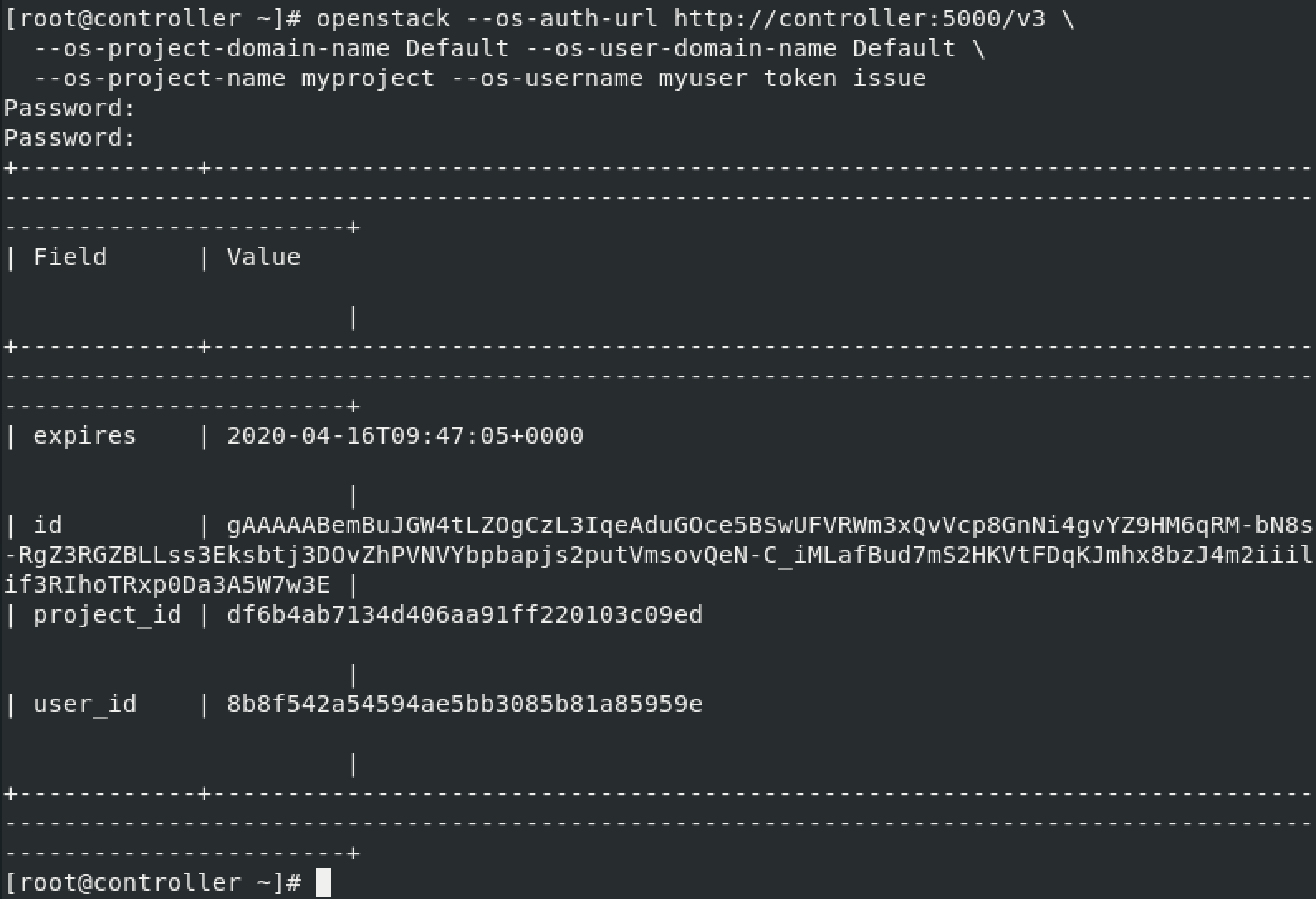The width and height of the screenshot is (1316, 899).
Task: Click the token string starting with gAAAAABem
Action: click(x=658, y=555)
